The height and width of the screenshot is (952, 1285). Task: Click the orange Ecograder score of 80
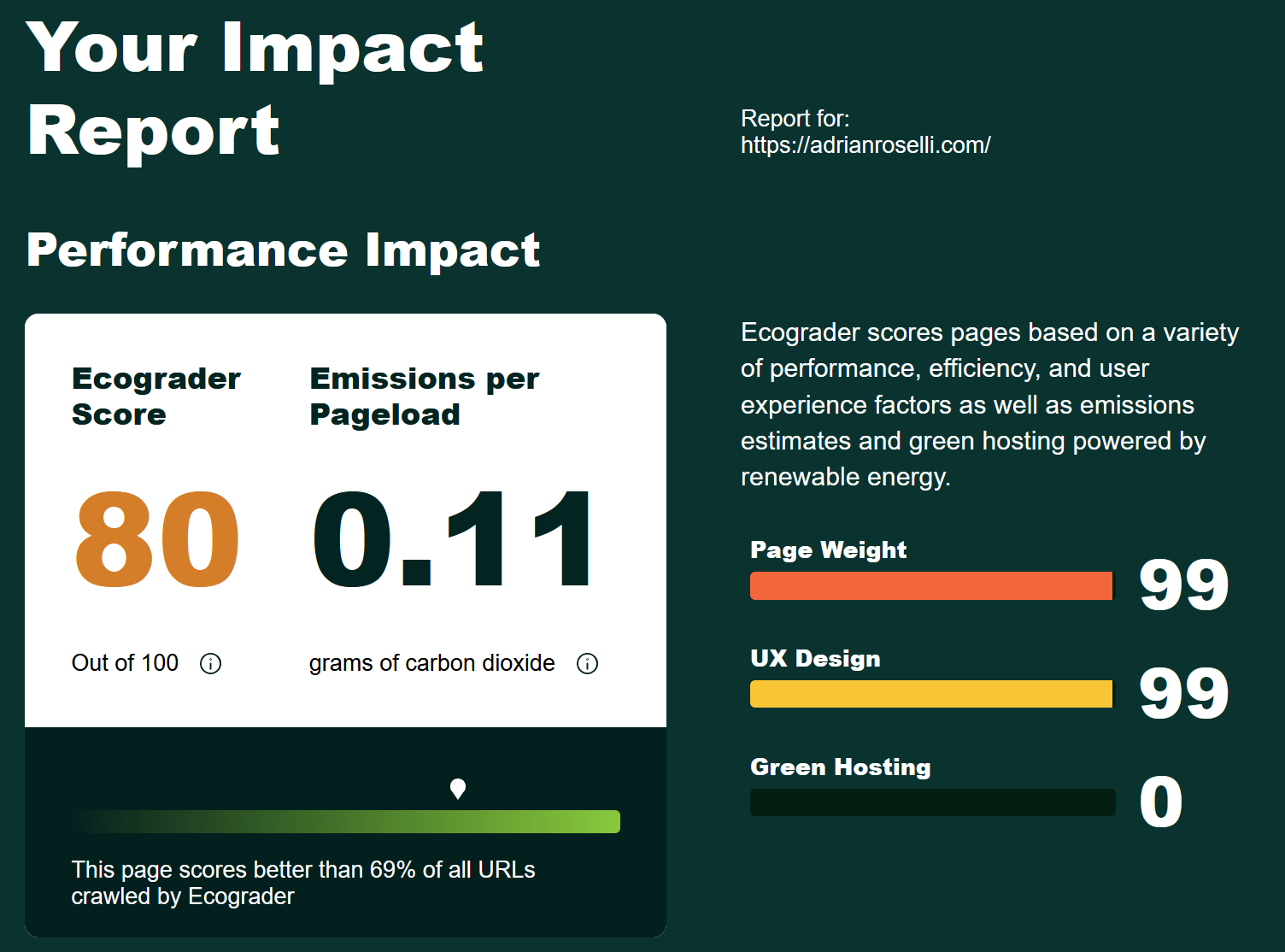coord(157,540)
